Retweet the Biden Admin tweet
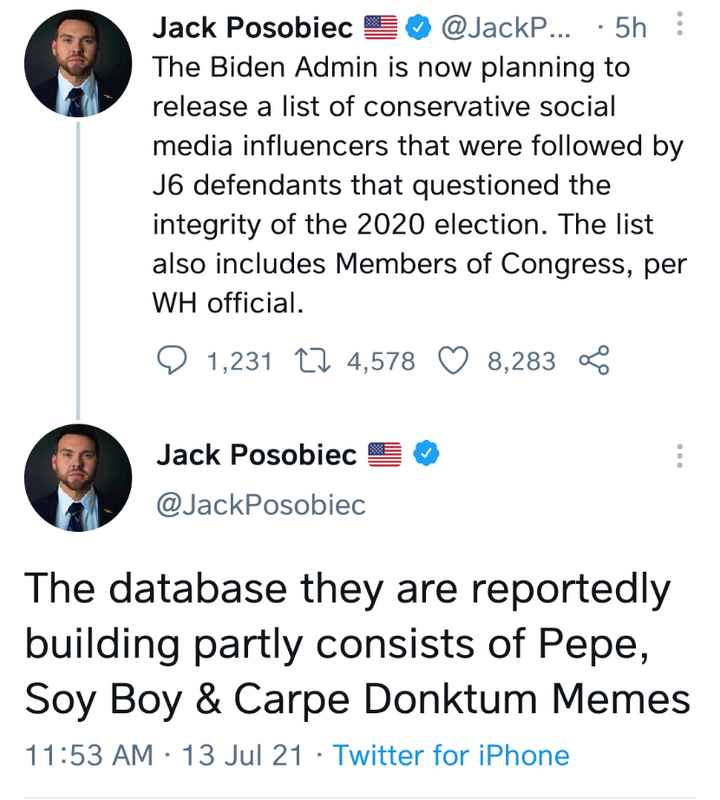Screen dimensions: 720x800 point(313,361)
